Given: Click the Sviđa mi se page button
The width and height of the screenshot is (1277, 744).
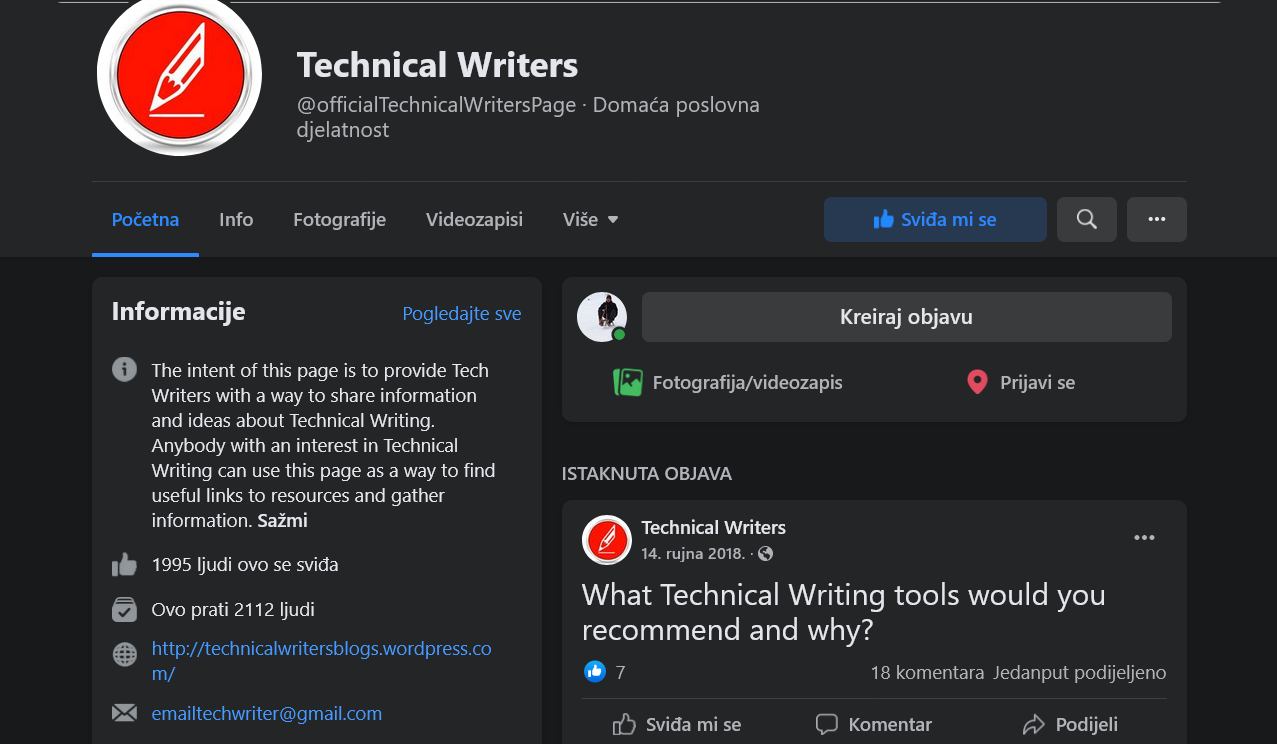Looking at the screenshot, I should (934, 219).
